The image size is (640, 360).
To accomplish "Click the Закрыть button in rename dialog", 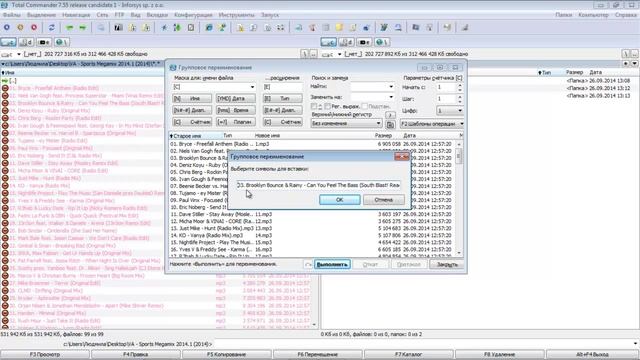I will click(447, 264).
